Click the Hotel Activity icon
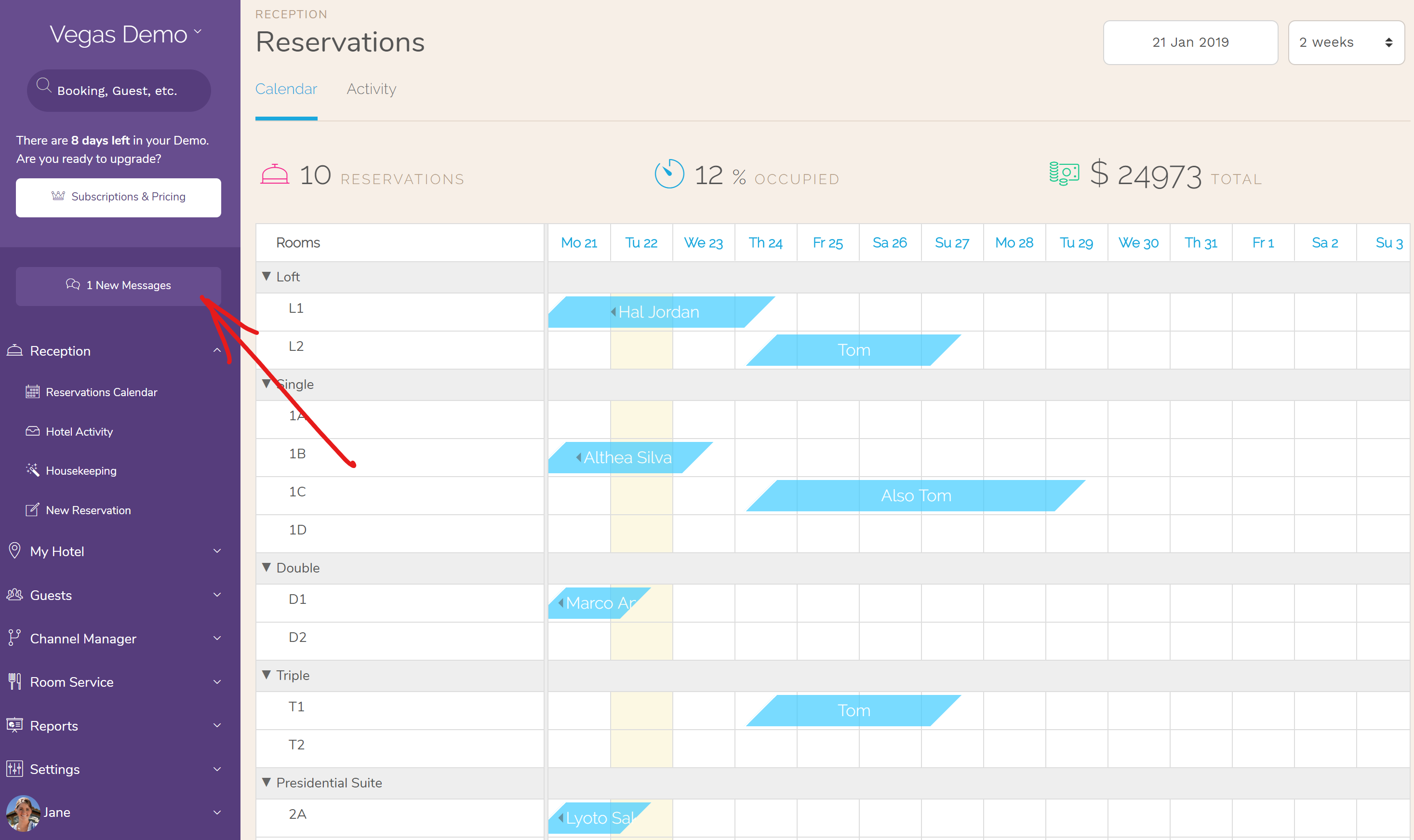 pyautogui.click(x=32, y=431)
